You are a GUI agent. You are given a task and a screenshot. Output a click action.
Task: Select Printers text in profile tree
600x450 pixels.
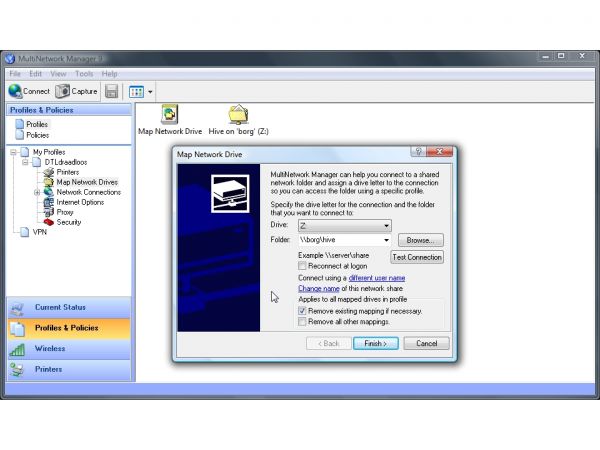(x=68, y=172)
